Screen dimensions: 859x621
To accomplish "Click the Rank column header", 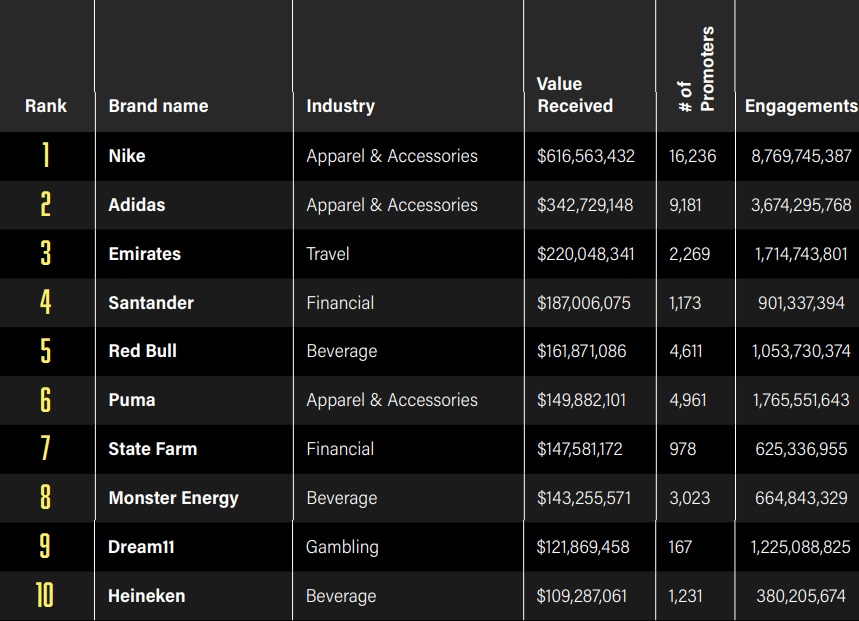I will click(46, 106).
